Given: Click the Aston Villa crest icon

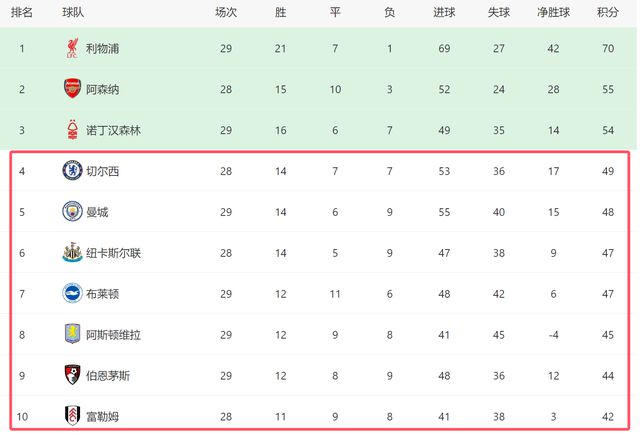Looking at the screenshot, I should [72, 335].
